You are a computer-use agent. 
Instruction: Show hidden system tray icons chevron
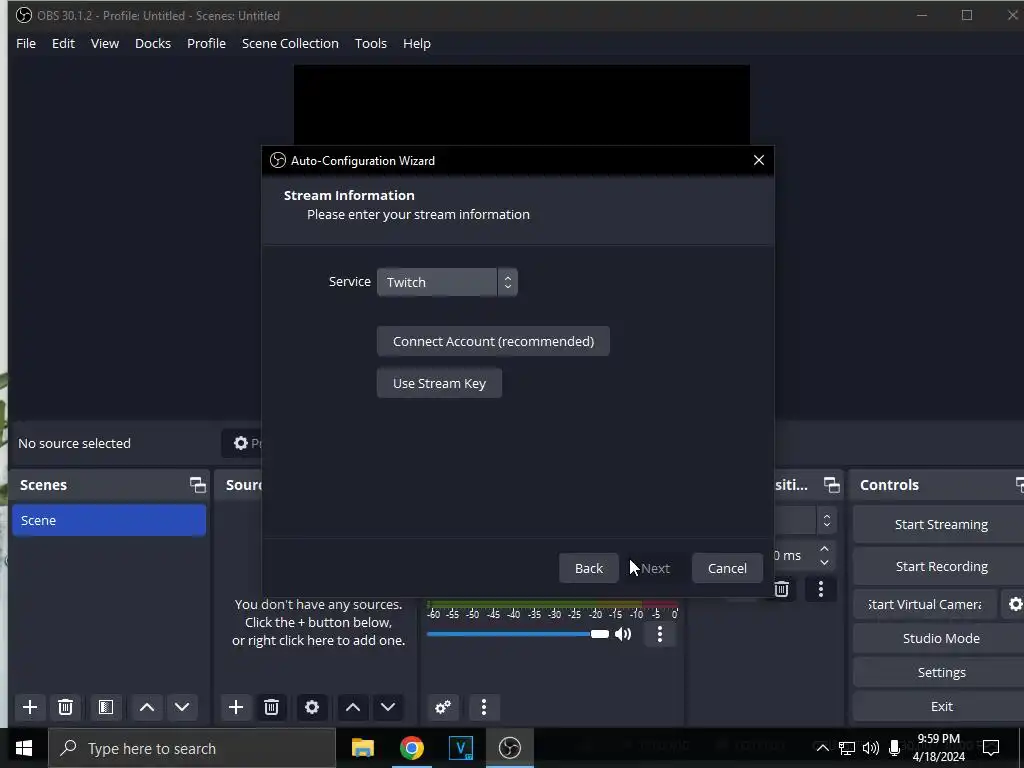pyautogui.click(x=823, y=748)
